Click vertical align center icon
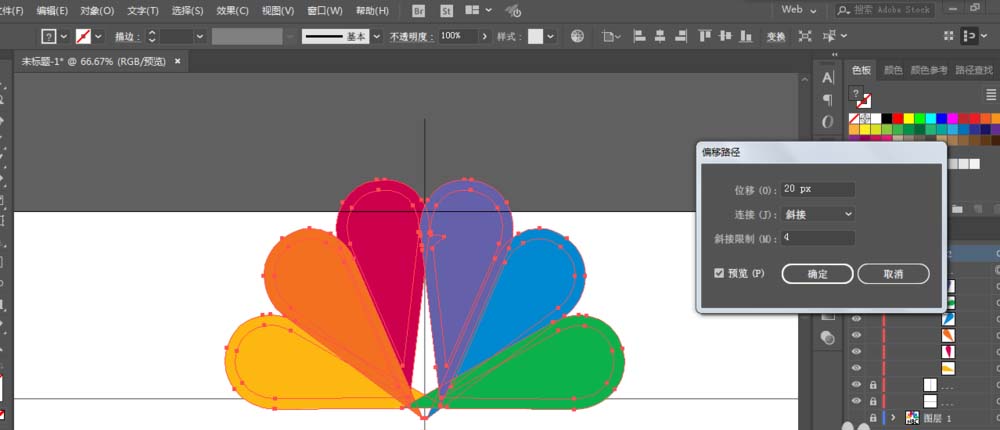 tap(725, 36)
